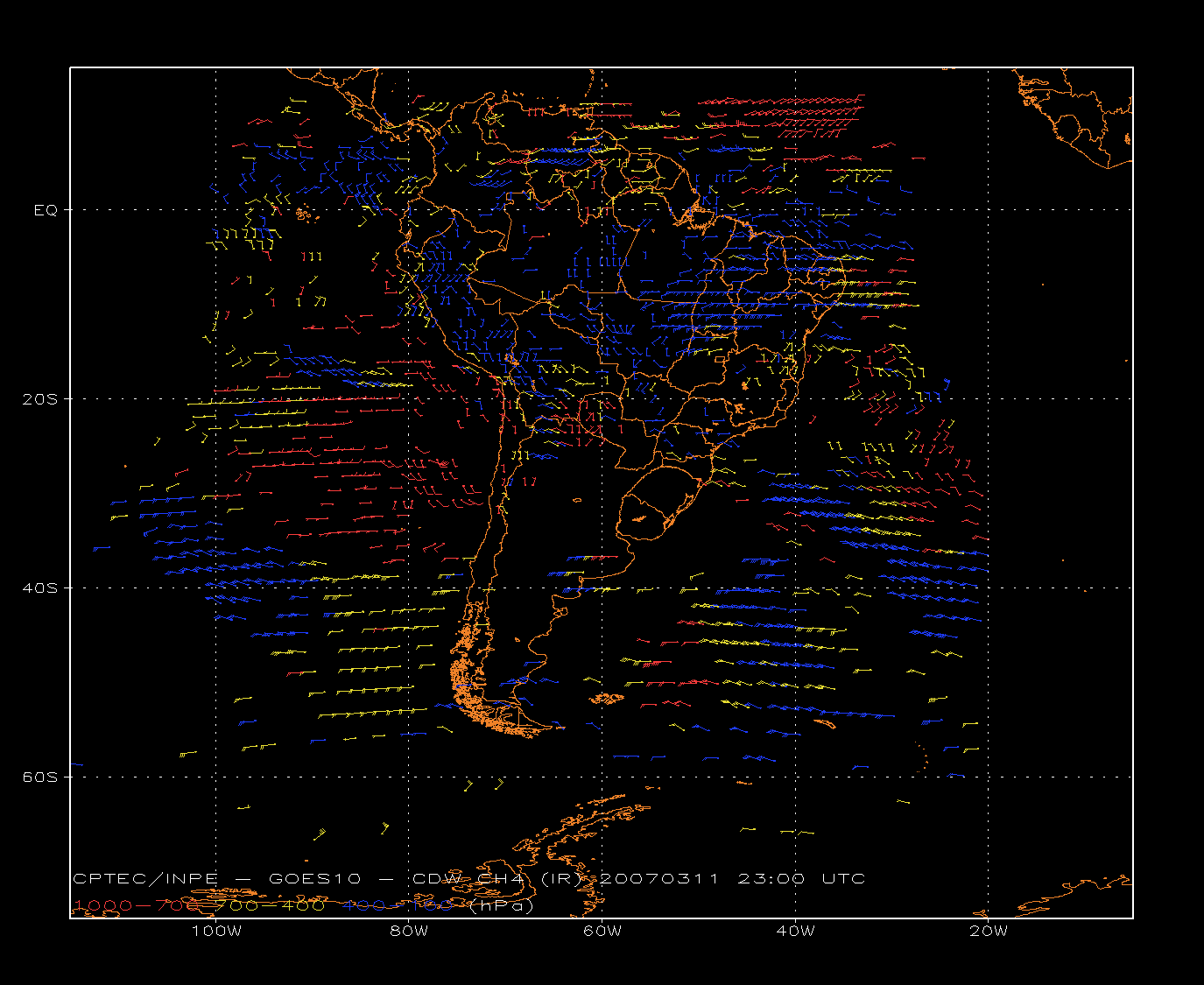Click the '40S' latitude axis label

pyautogui.click(x=39, y=588)
